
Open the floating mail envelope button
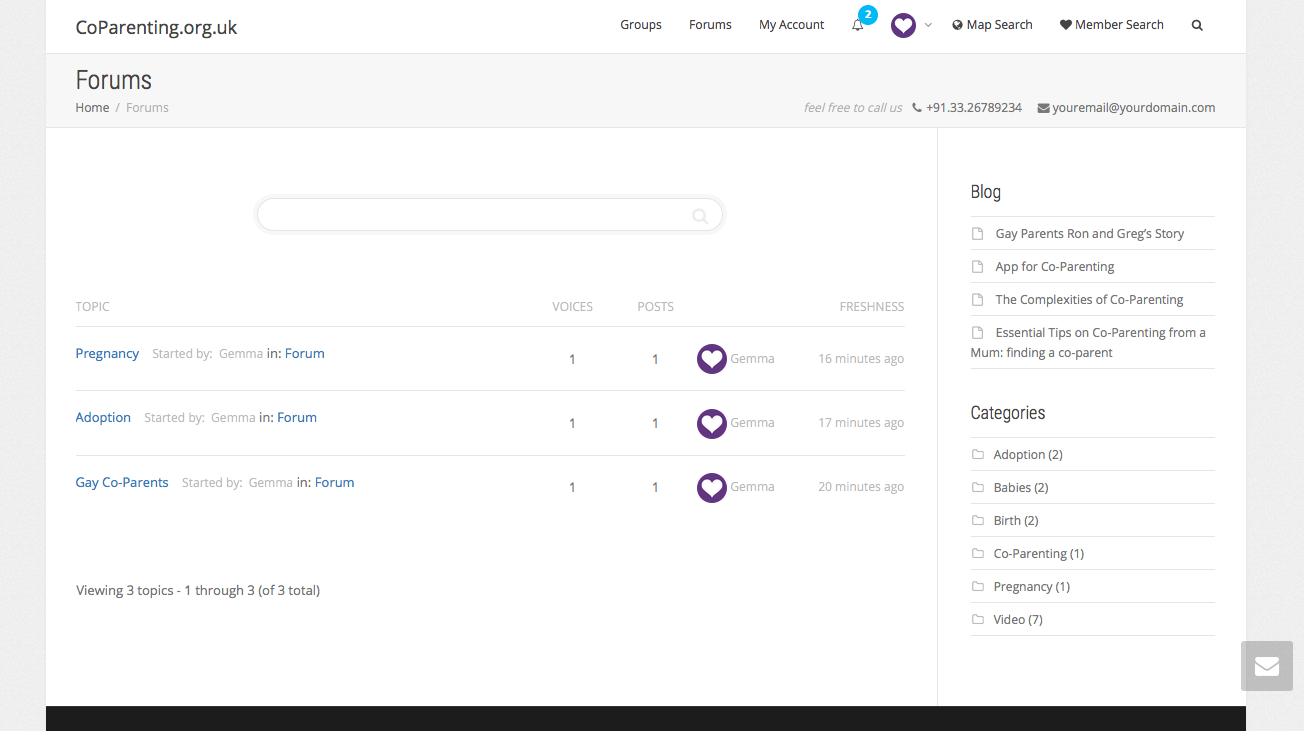click(x=1267, y=666)
